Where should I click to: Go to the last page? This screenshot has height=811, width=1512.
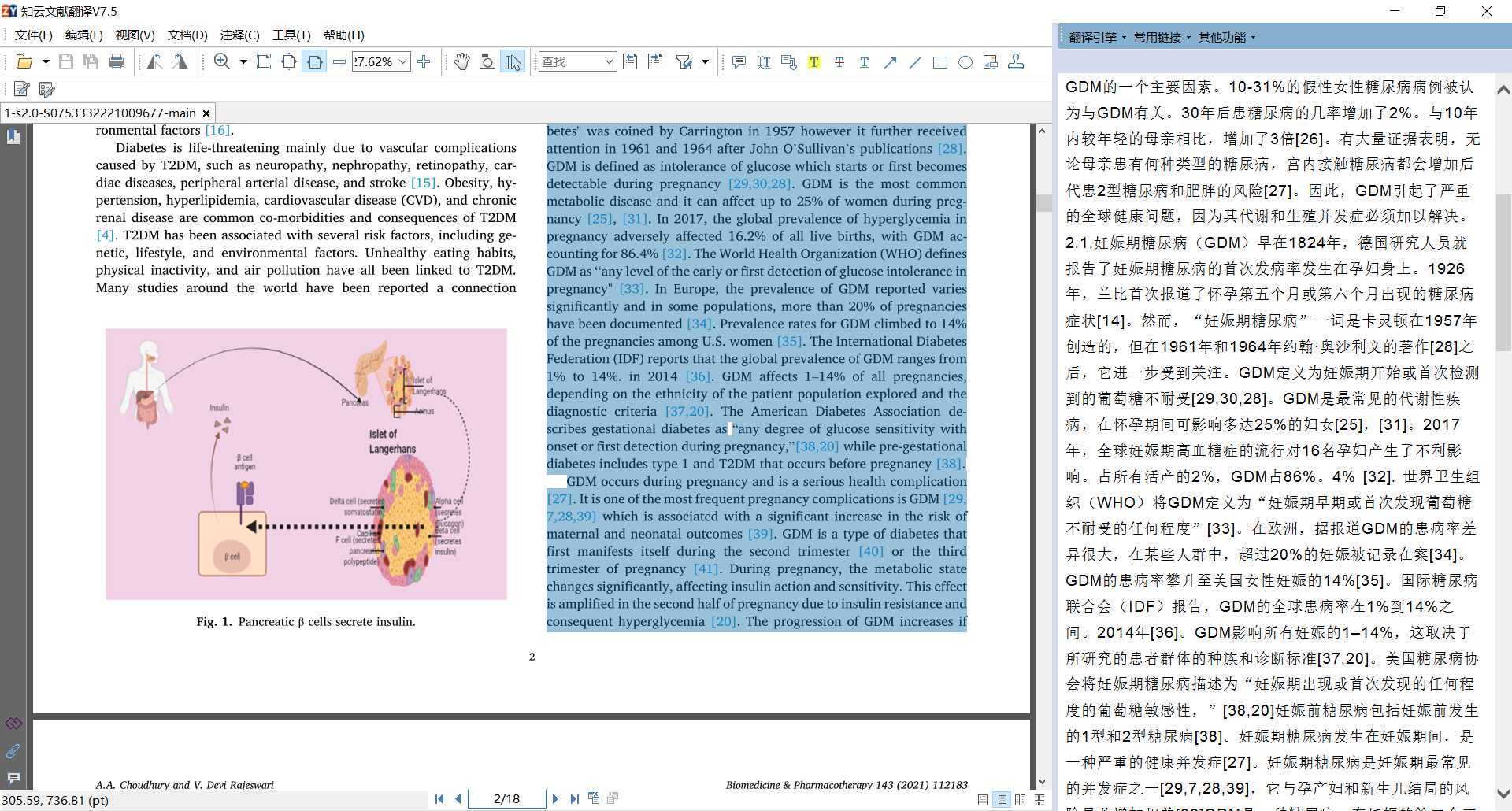point(575,799)
